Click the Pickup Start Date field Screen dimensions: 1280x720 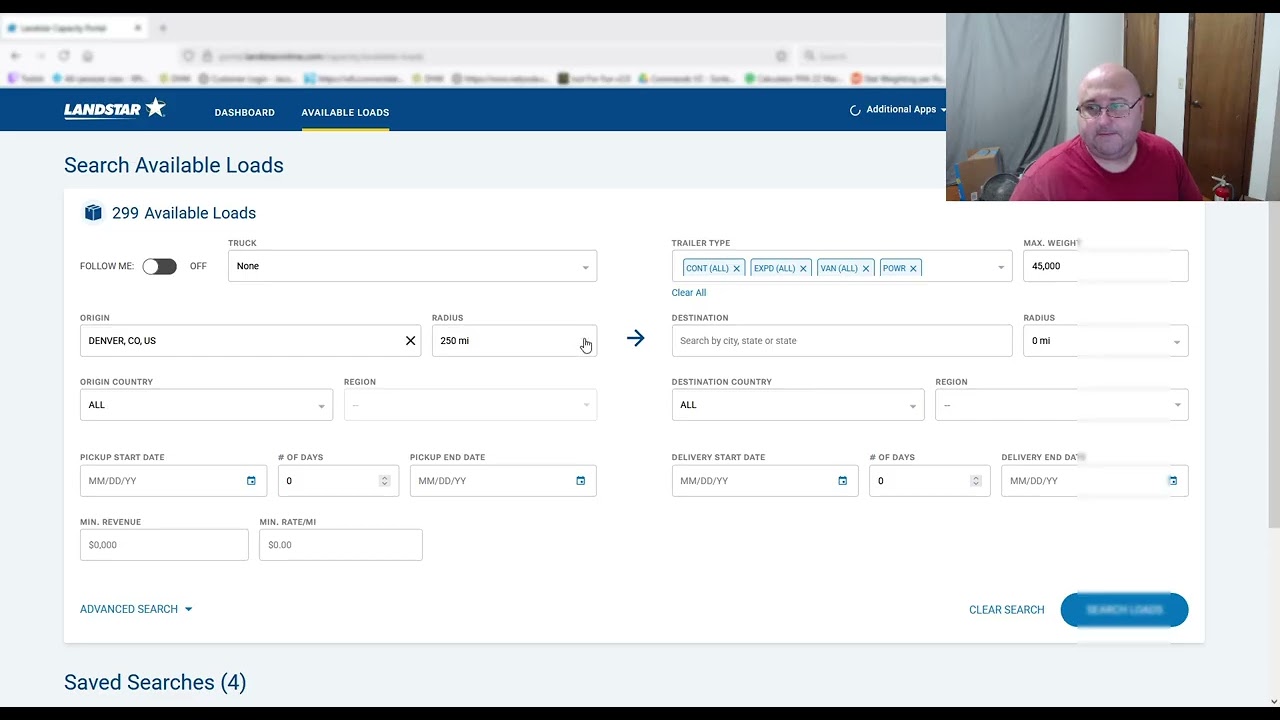[x=173, y=481]
